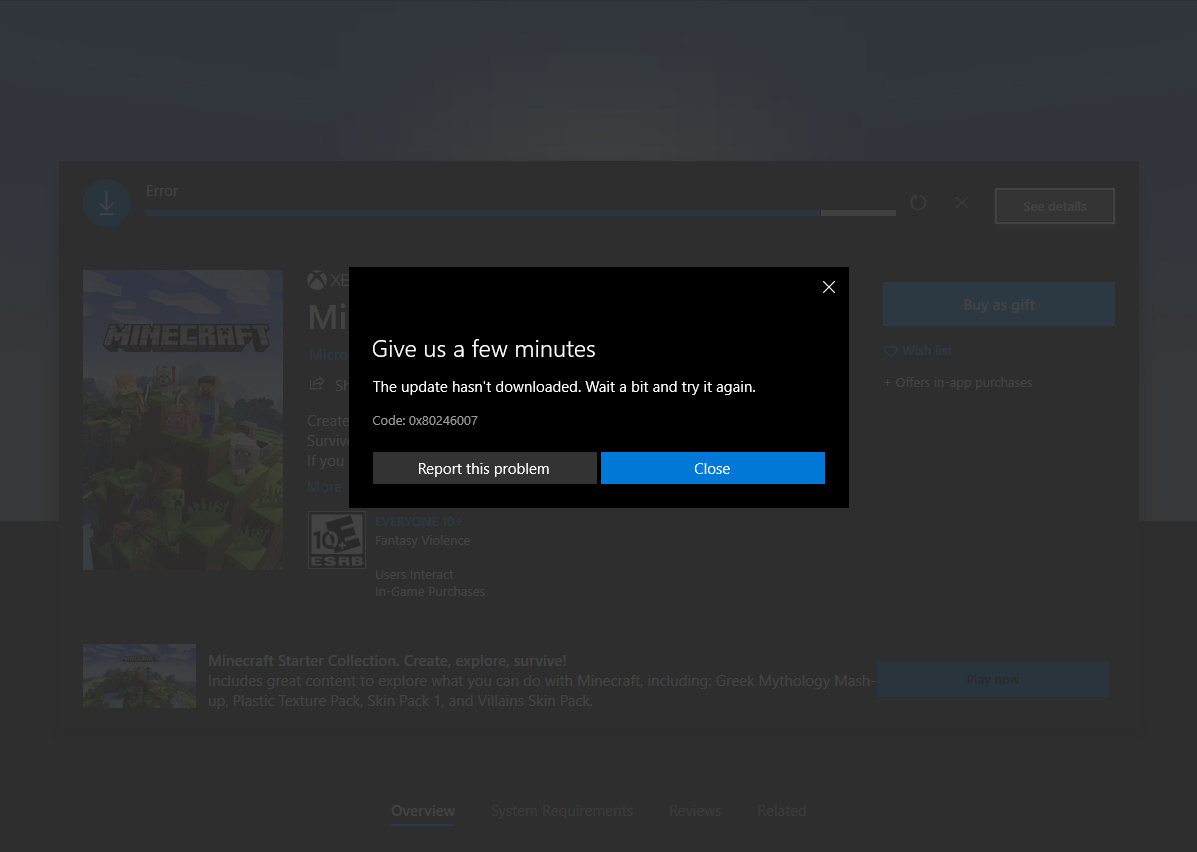Screen dimensions: 1197x852
Task: Add Minecraft to Wish list
Action: tap(918, 350)
